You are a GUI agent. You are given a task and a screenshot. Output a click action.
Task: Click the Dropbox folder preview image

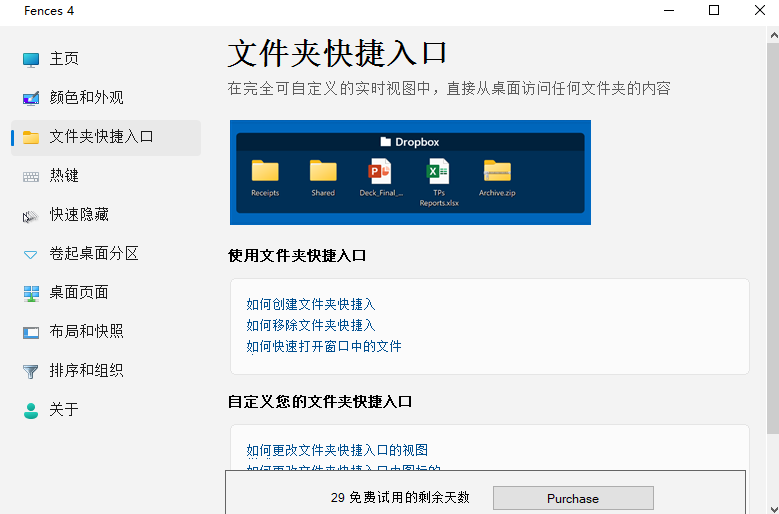click(410, 172)
